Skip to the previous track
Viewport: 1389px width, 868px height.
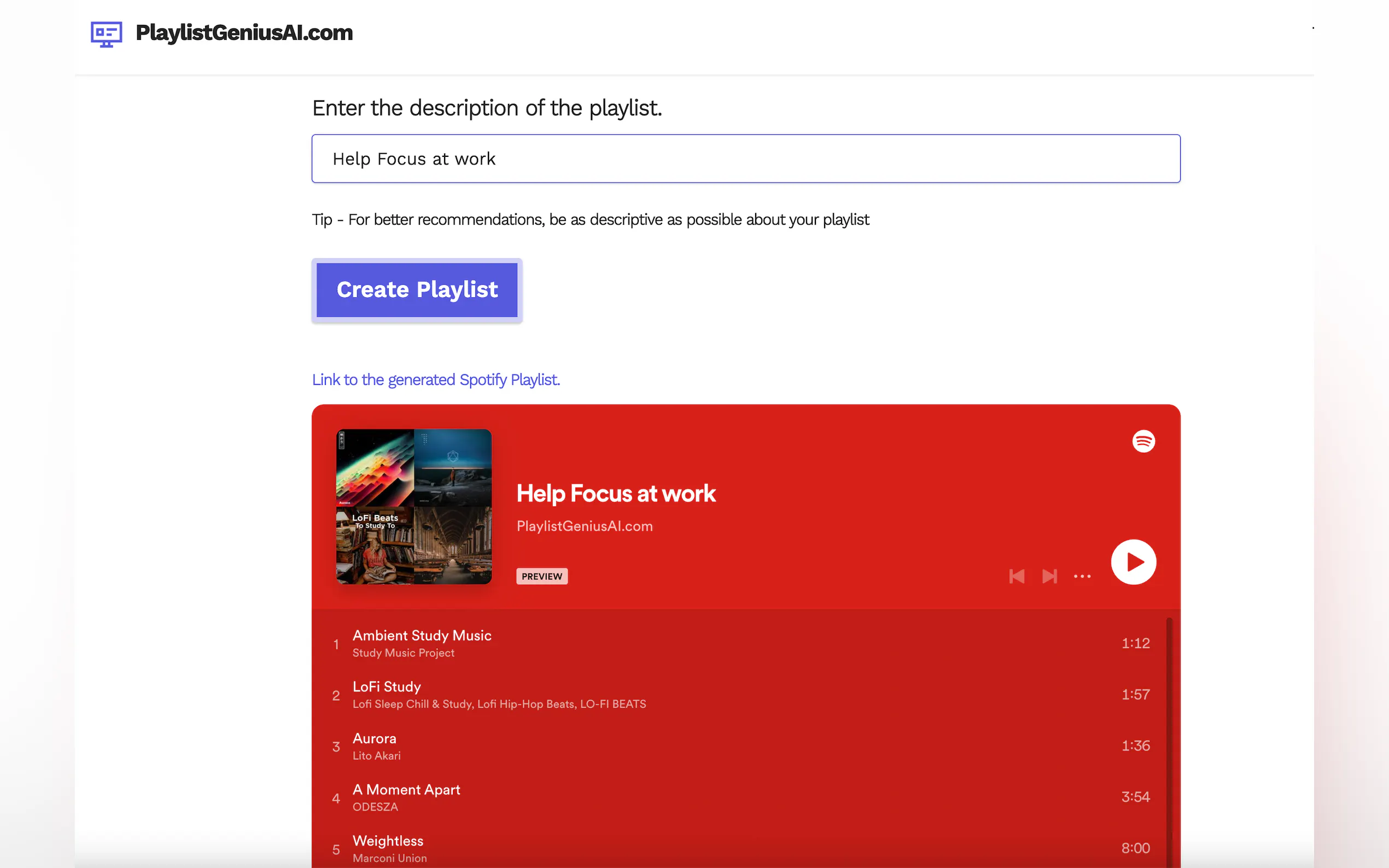pyautogui.click(x=1017, y=576)
